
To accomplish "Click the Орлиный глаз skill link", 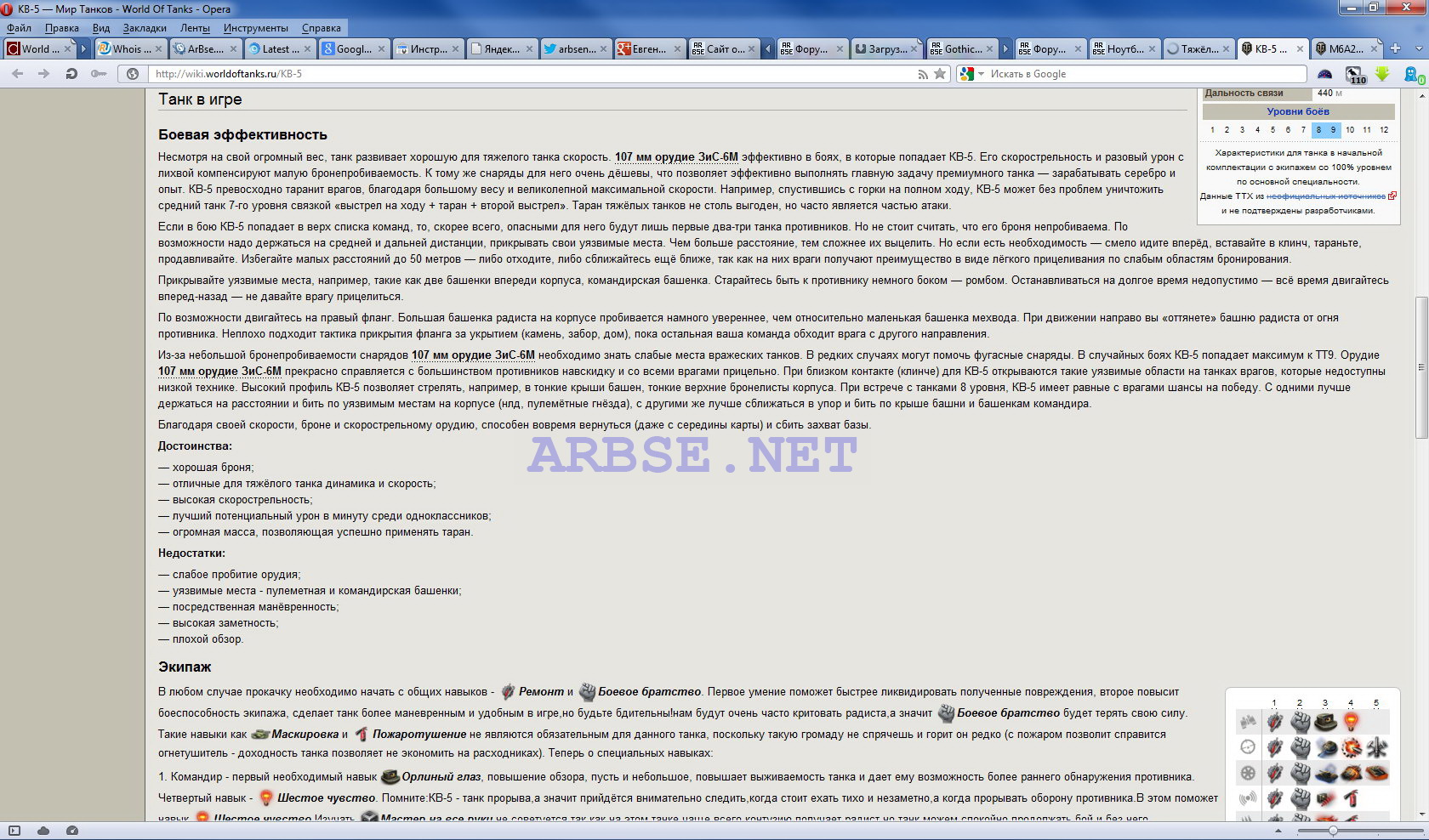I will coord(441,776).
